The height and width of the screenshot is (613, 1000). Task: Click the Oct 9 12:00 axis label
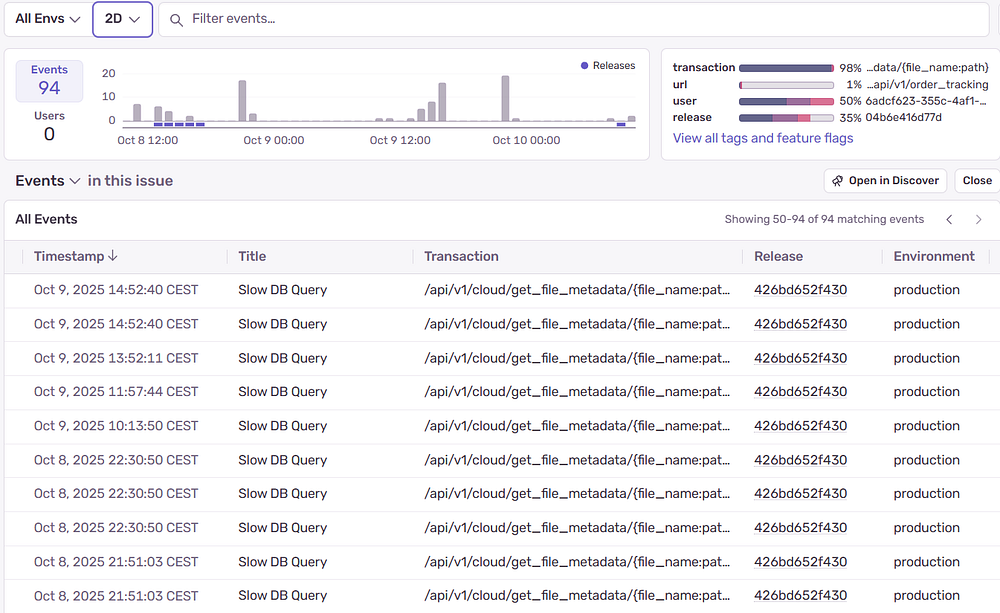400,140
